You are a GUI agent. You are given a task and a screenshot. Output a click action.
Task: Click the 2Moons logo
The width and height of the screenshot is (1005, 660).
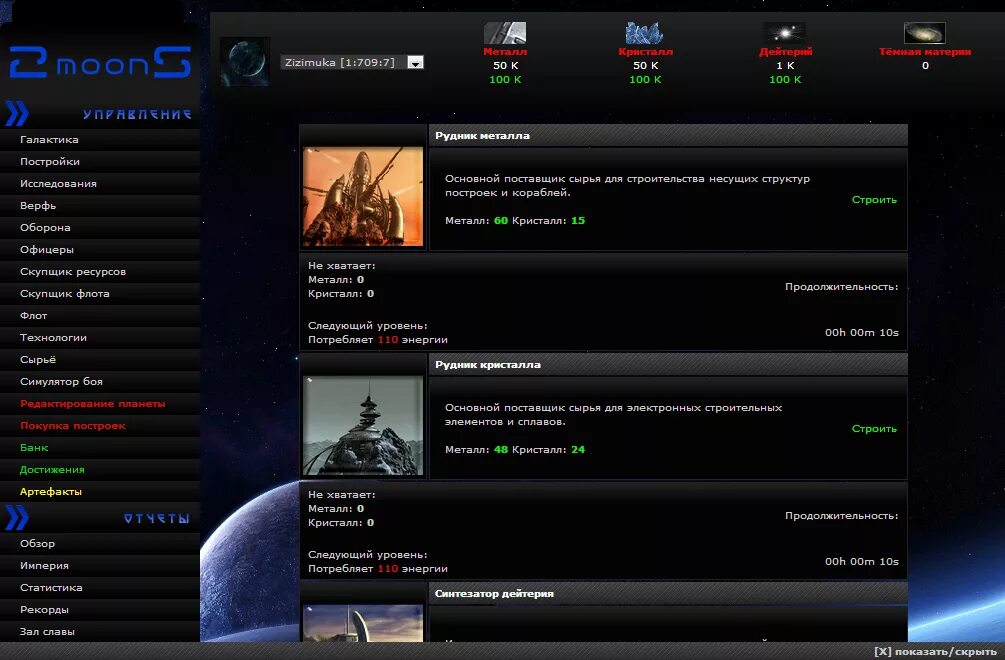pyautogui.click(x=100, y=62)
